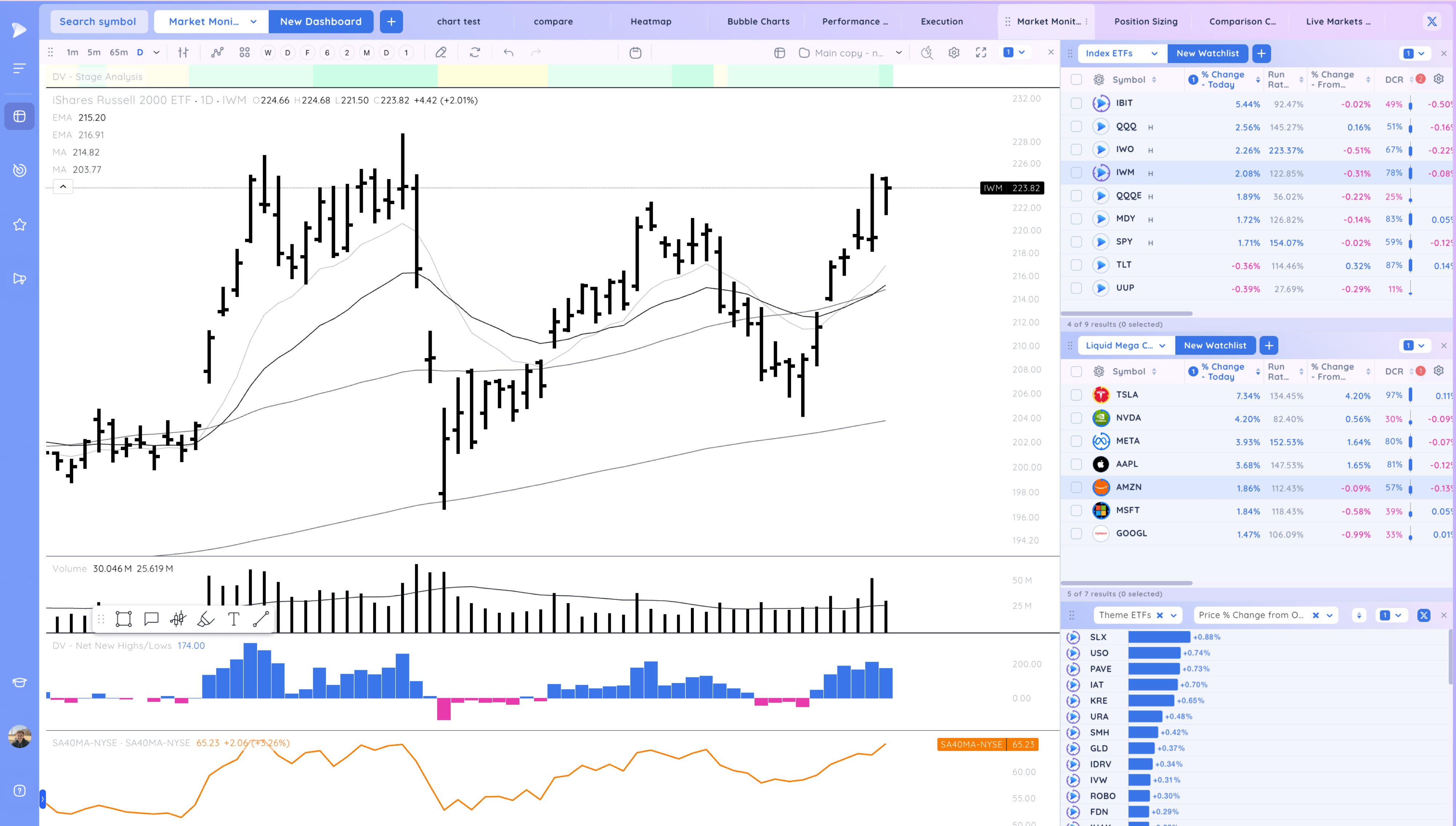Select the text drawing tool
Screen dimensions: 1456x826
(x=233, y=619)
